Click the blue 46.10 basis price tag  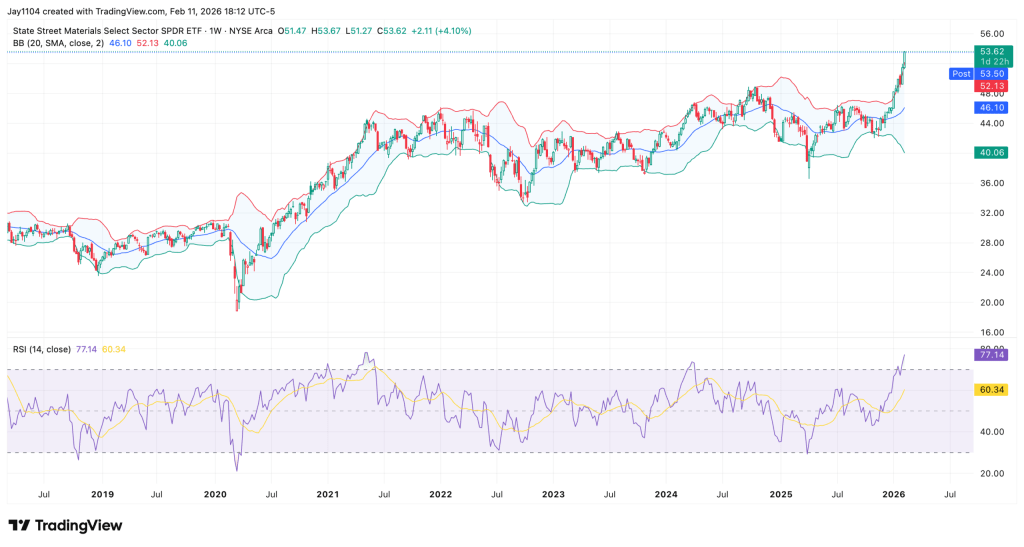point(991,106)
